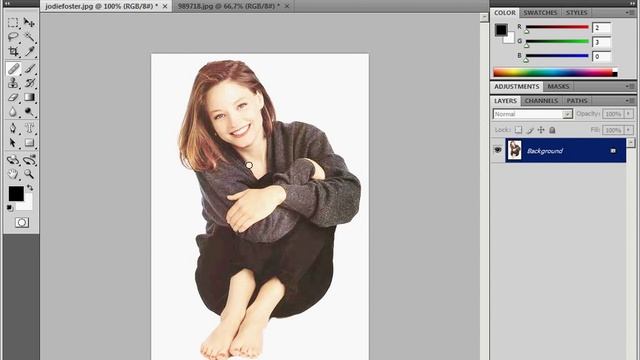Viewport: 640px width, 360px height.
Task: Collapse the tools panel with double arrow
Action: coord(7,3)
